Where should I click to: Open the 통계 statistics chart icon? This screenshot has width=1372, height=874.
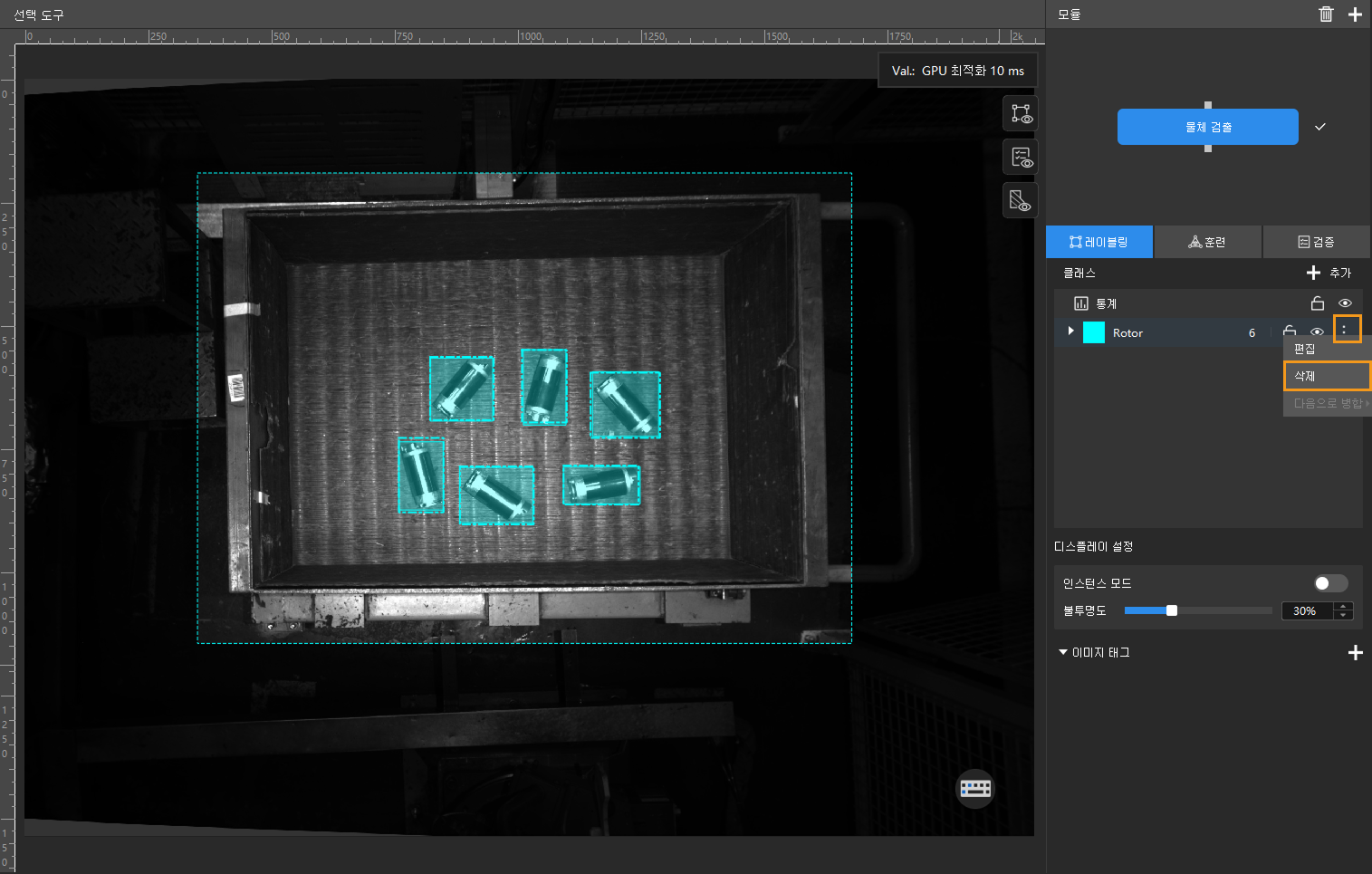pos(1080,303)
